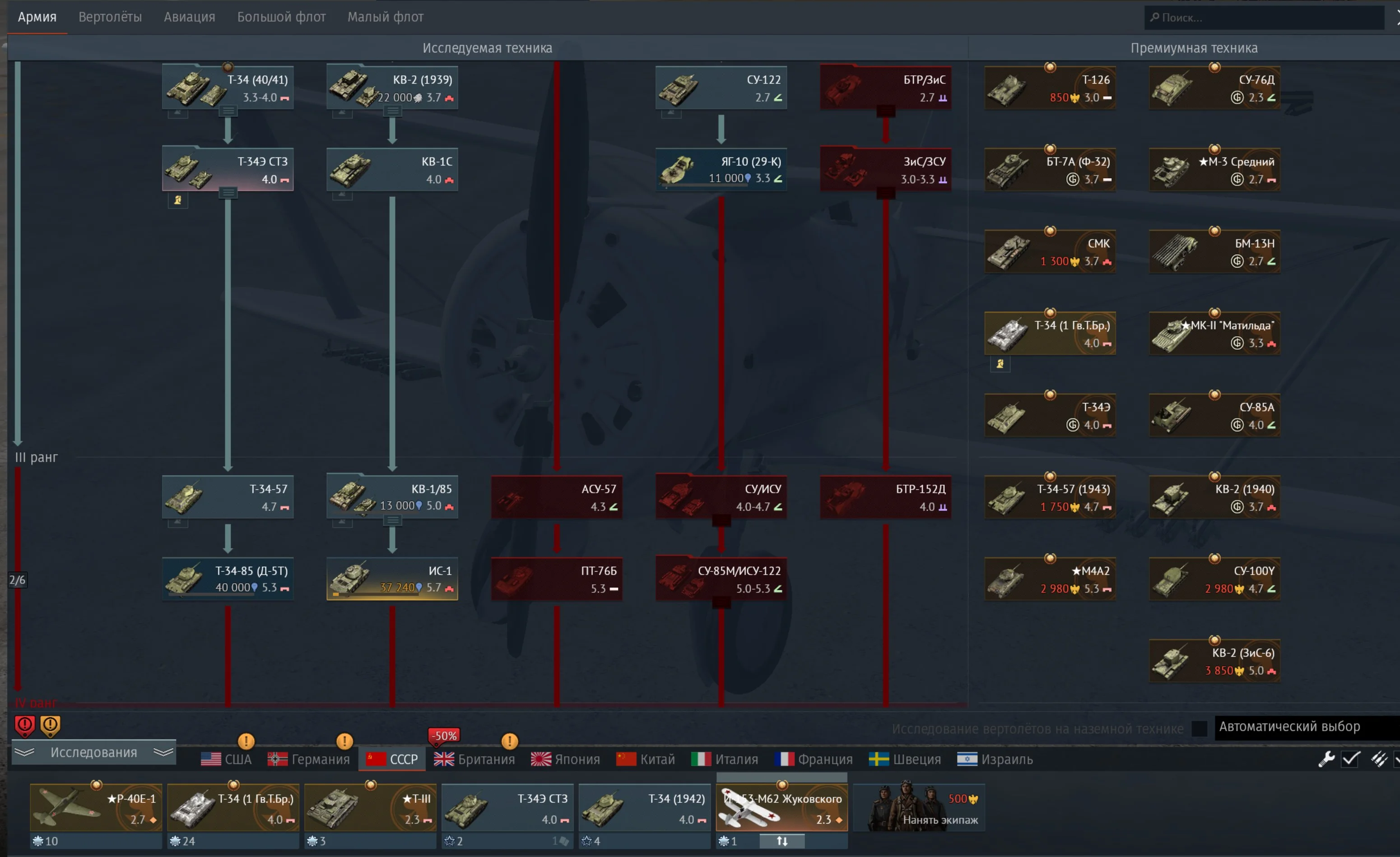The width and height of the screenshot is (1400, 857).
Task: Open the Вертолёты tab
Action: tap(110, 17)
